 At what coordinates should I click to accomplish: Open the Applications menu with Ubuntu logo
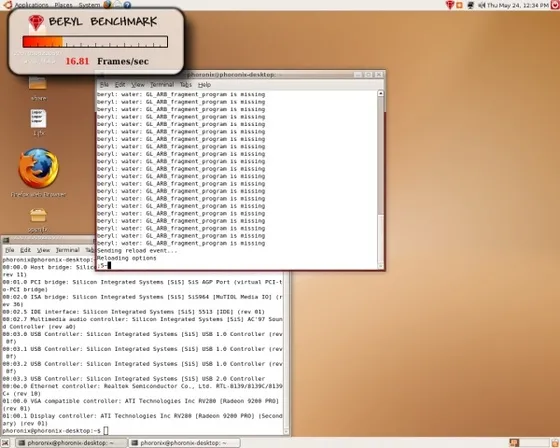[26, 5]
